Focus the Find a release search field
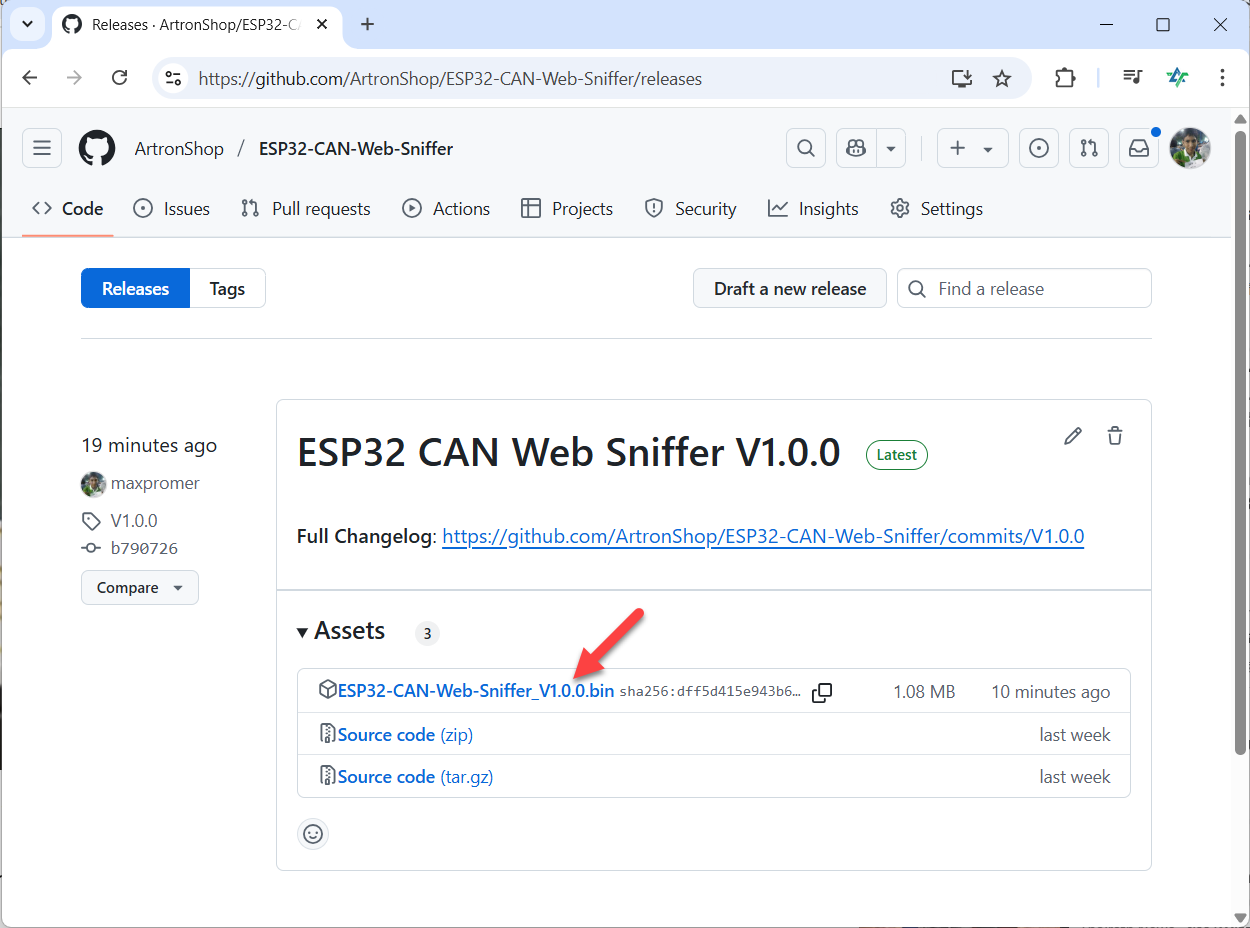 pos(1024,289)
